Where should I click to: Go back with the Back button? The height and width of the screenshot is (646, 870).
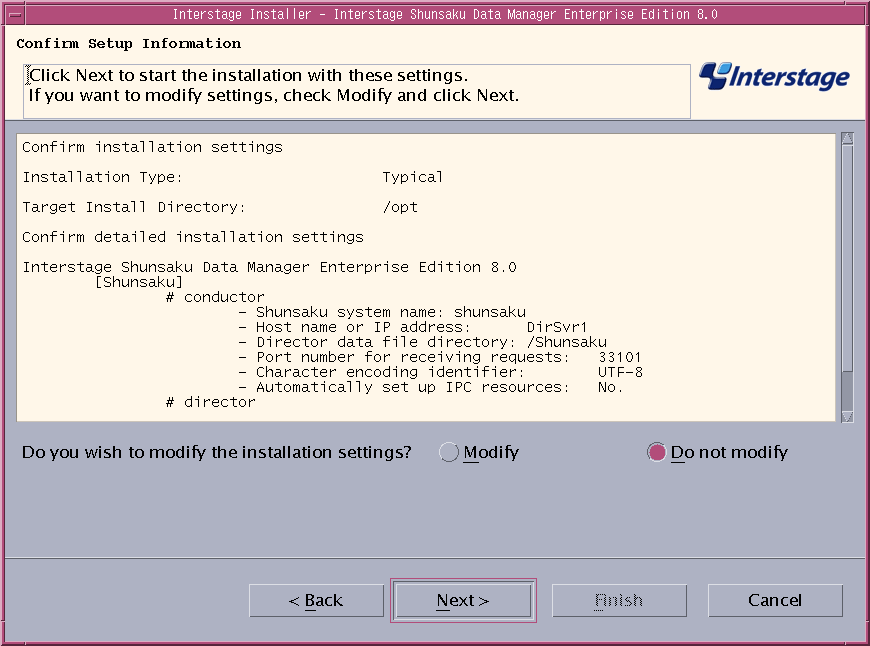click(316, 600)
